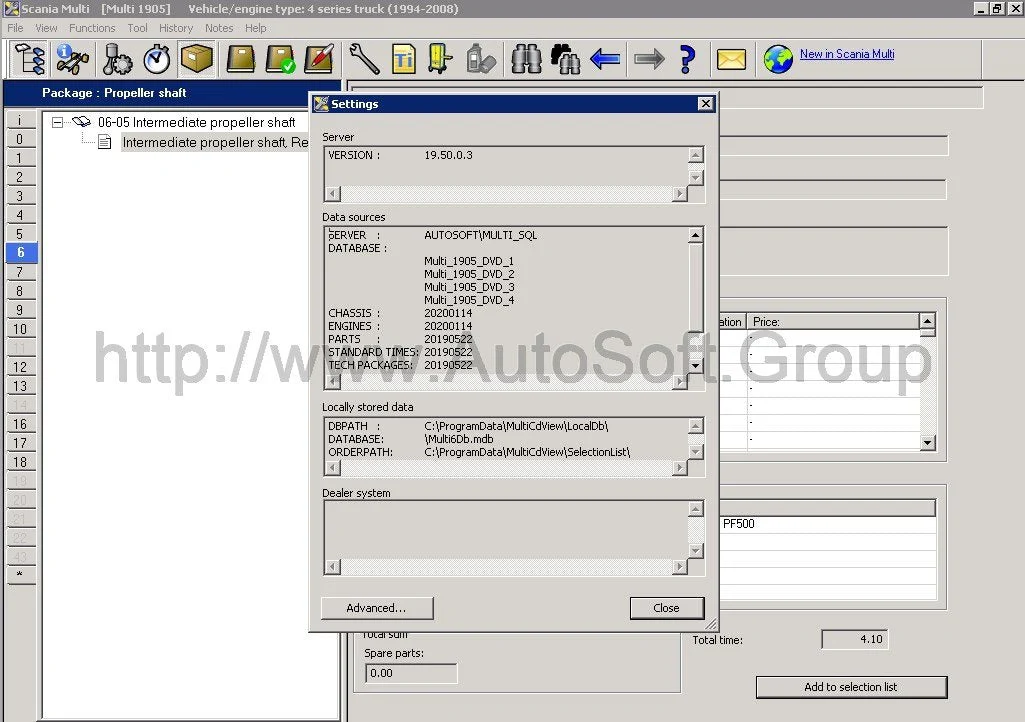The width and height of the screenshot is (1025, 722).
Task: Open the History menu
Action: [x=176, y=28]
